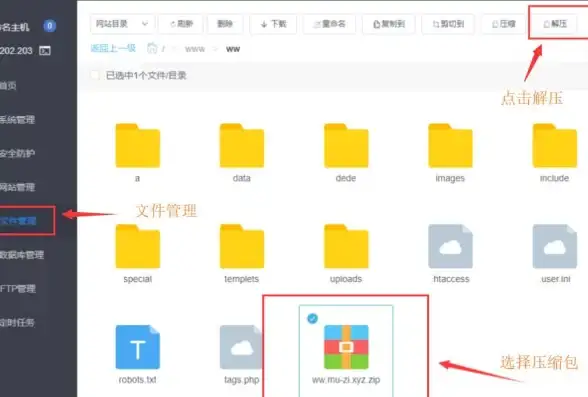Open the terminal icon next to the IP
The height and width of the screenshot is (397, 588).
[x=45, y=51]
